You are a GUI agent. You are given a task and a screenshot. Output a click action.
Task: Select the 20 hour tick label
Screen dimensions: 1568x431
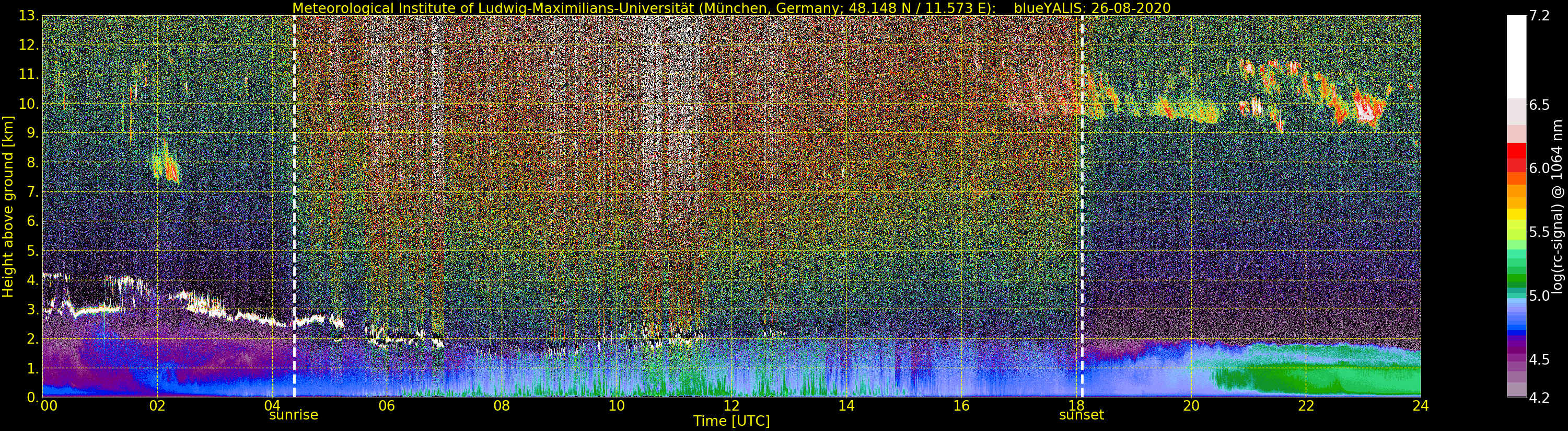(1191, 405)
